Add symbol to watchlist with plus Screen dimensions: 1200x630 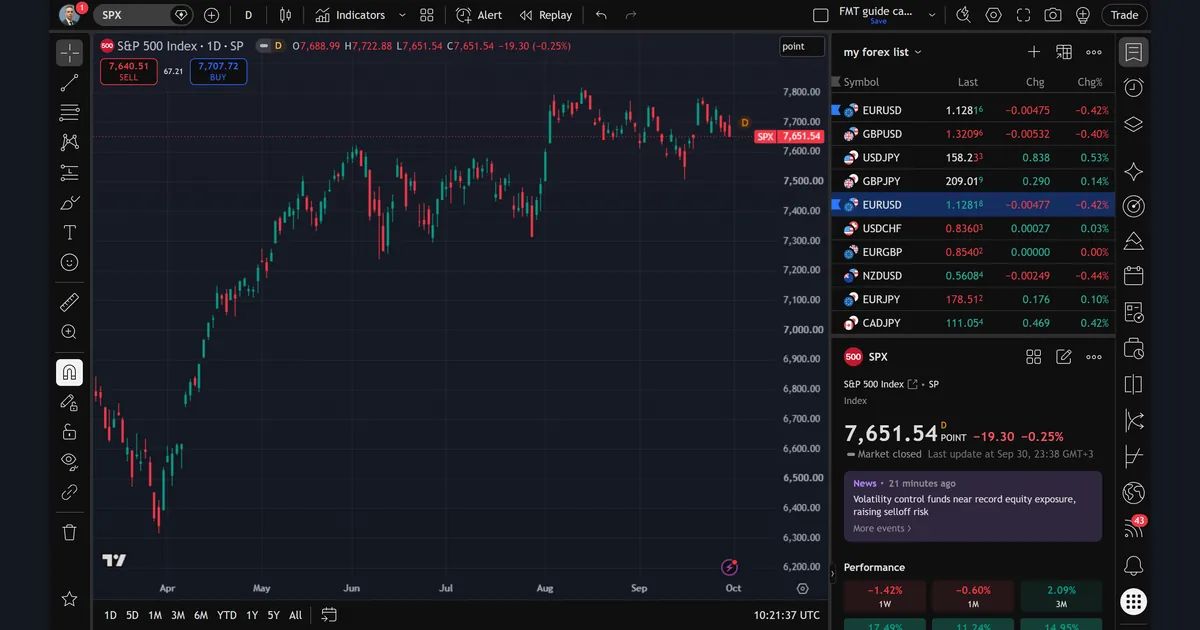1034,52
